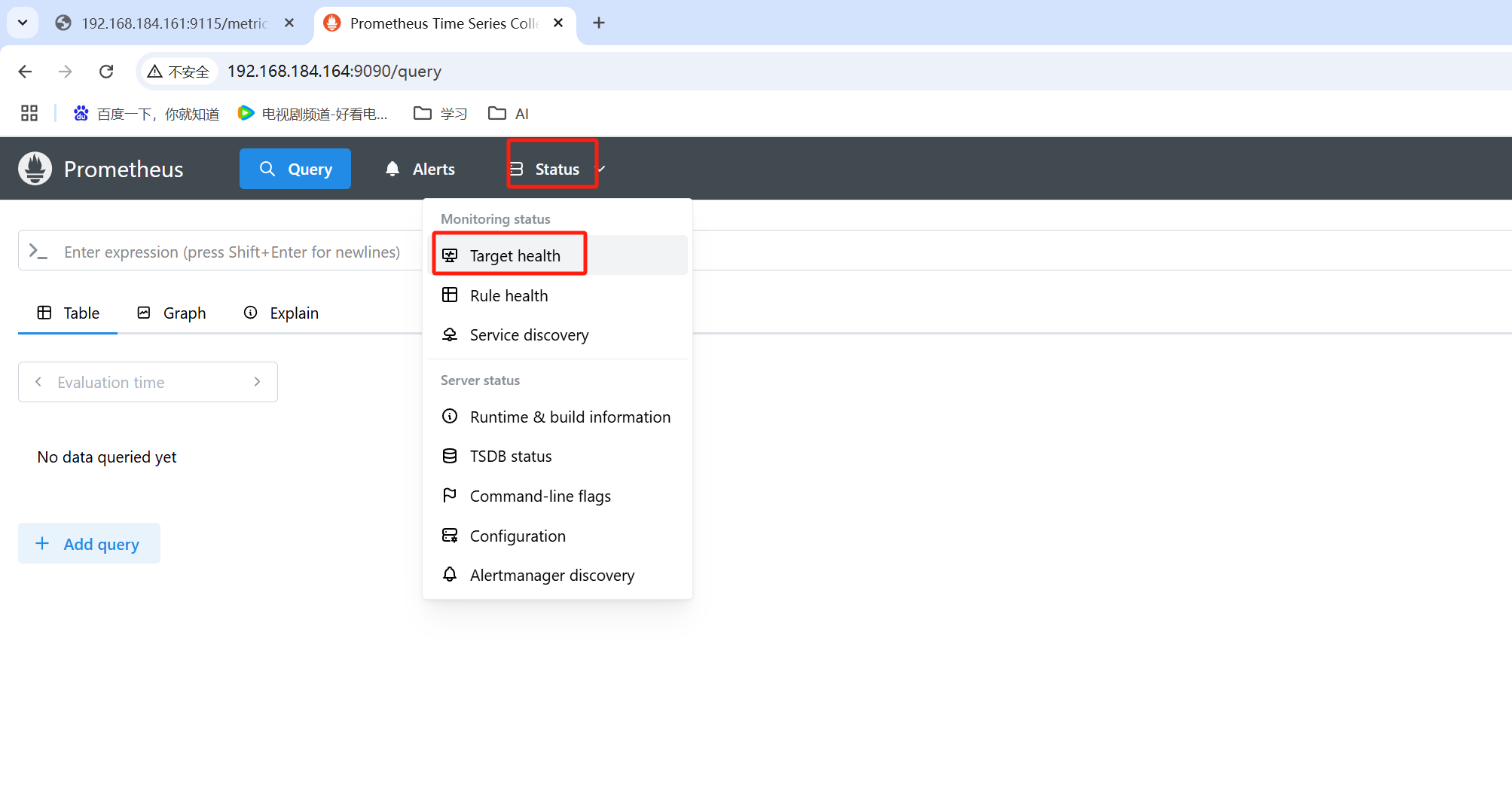Screen dimensions: 1512x785
Task: Open the Baidu bookmark
Action: (146, 114)
